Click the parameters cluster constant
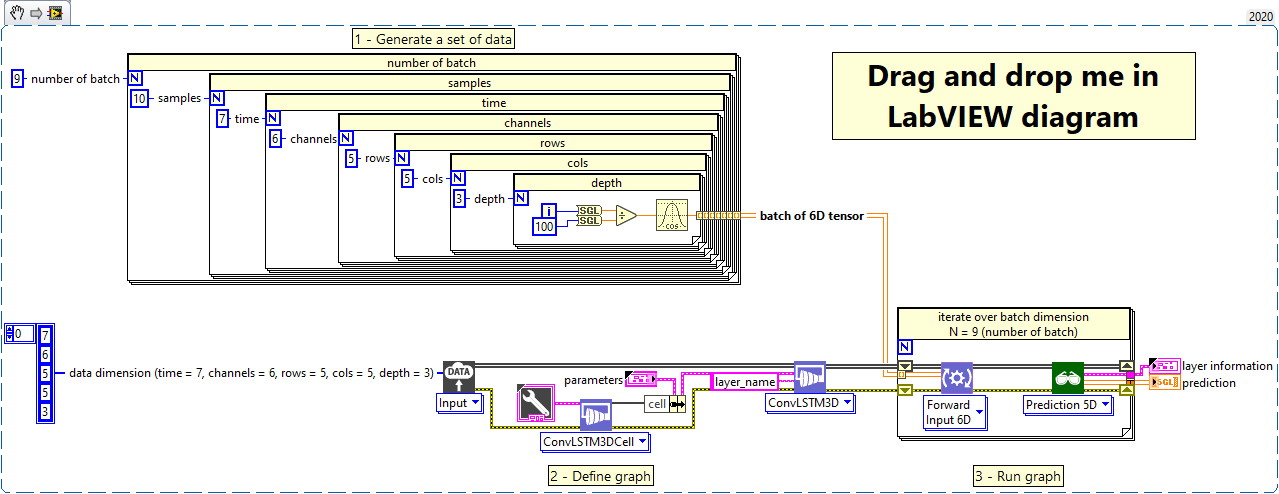Viewport: 1279px width, 494px height. coord(640,378)
